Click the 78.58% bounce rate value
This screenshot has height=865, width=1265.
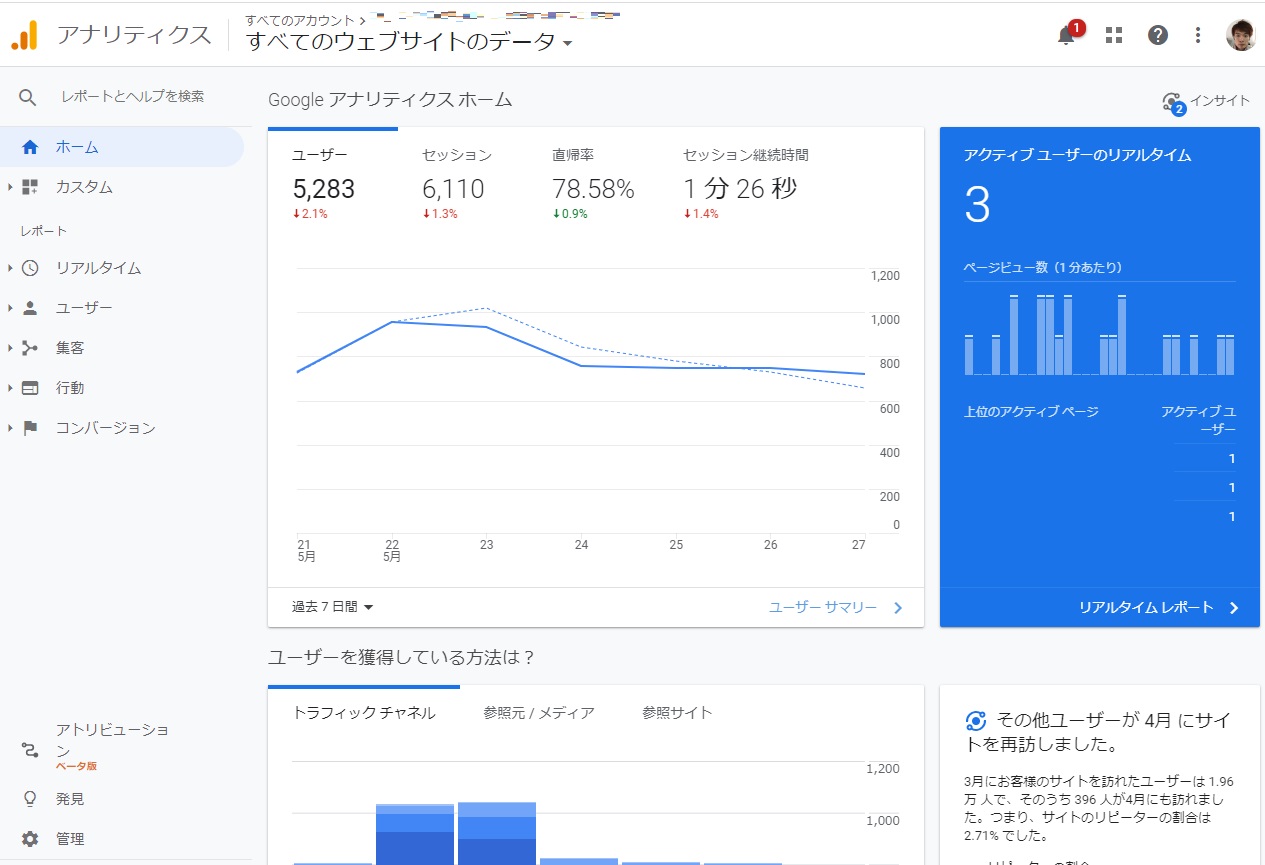pyautogui.click(x=593, y=189)
